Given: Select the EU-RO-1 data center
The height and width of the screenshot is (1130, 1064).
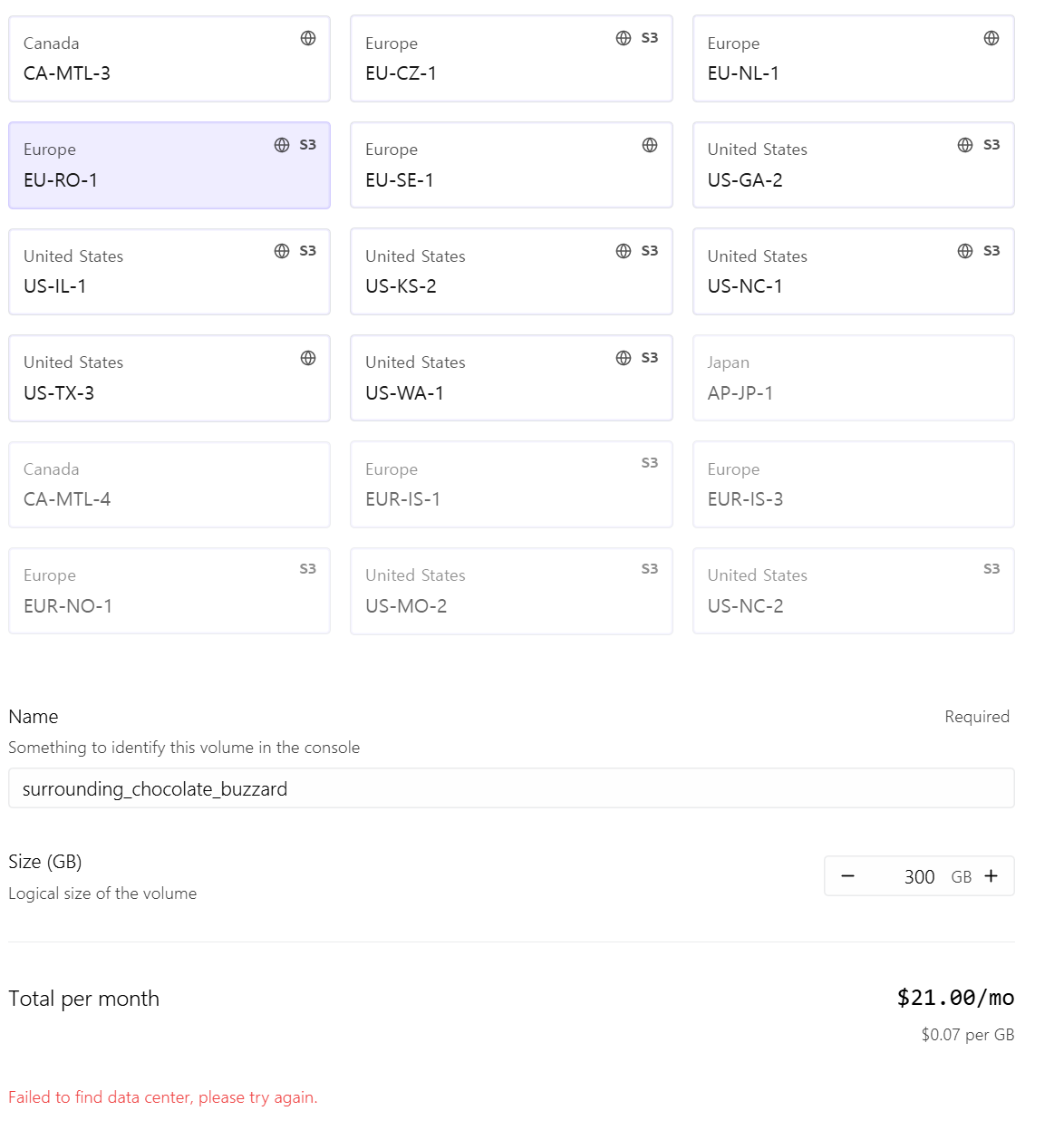Looking at the screenshot, I should 169,166.
